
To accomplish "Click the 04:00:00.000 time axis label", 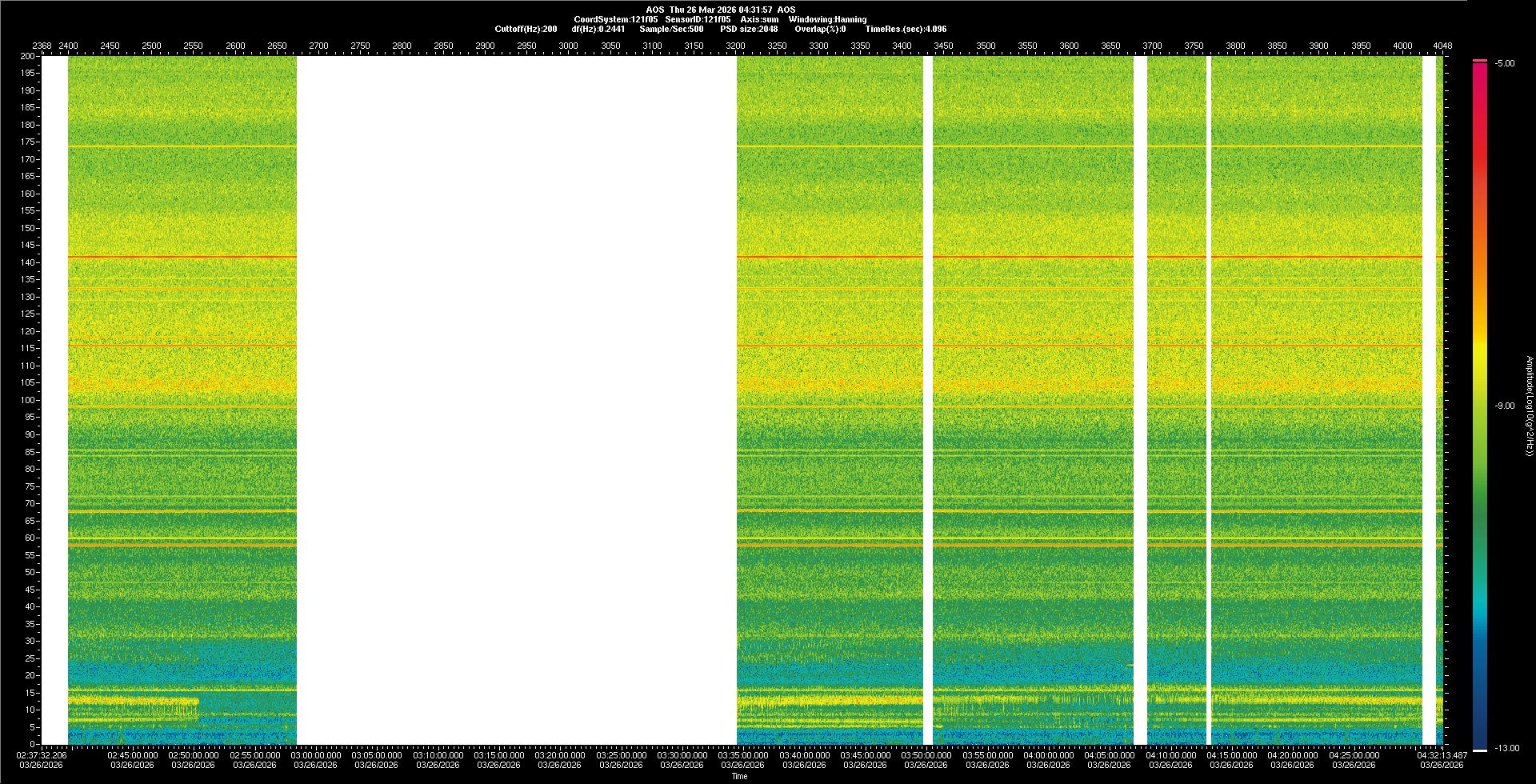I will coord(1048,755).
